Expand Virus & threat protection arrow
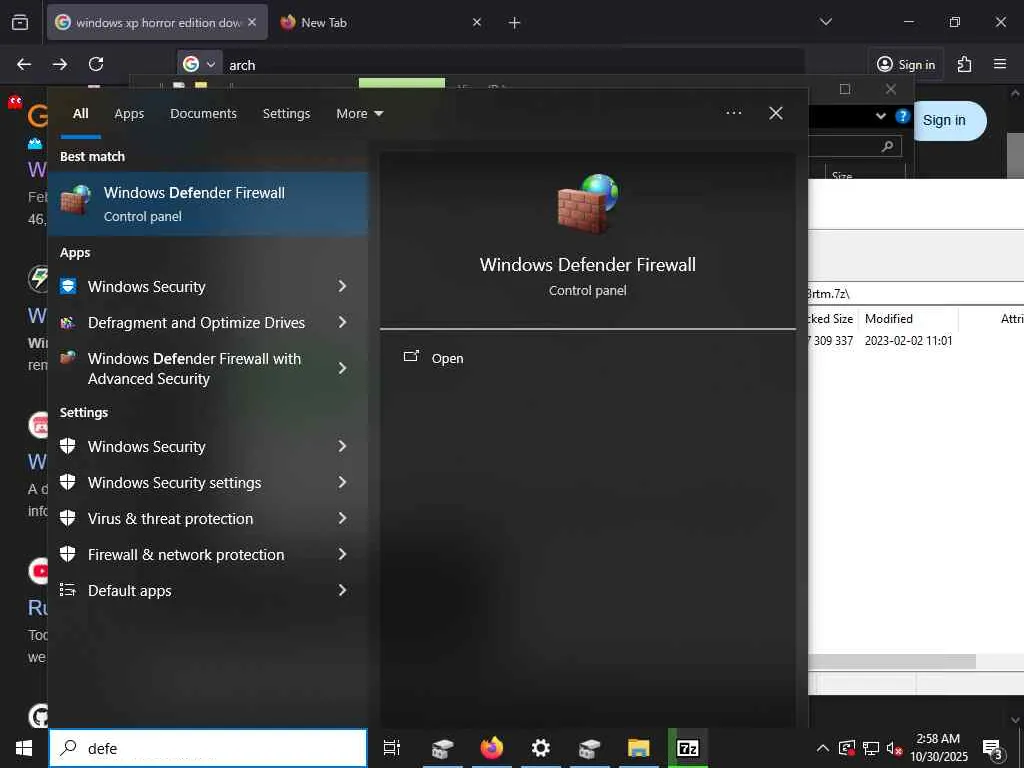 click(342, 518)
